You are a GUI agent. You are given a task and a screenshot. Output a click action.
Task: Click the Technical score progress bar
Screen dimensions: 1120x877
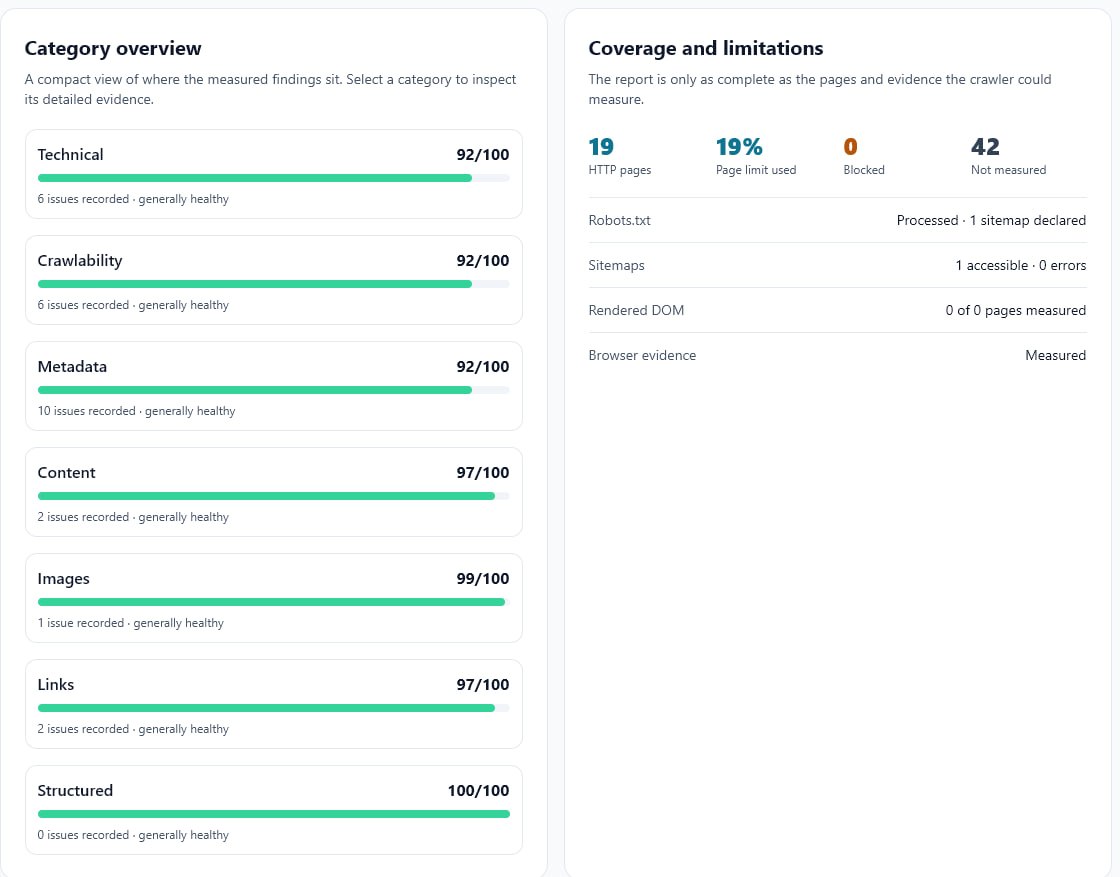pos(274,178)
